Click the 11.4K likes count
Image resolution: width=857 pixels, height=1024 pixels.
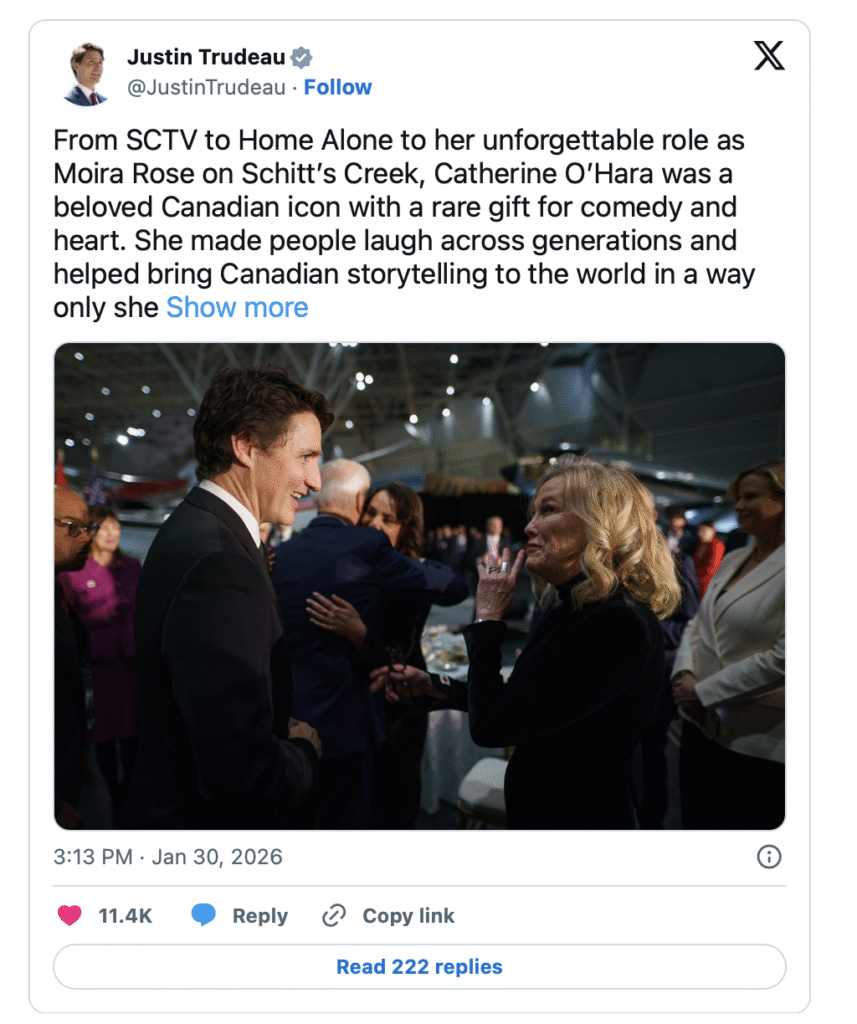tap(125, 915)
